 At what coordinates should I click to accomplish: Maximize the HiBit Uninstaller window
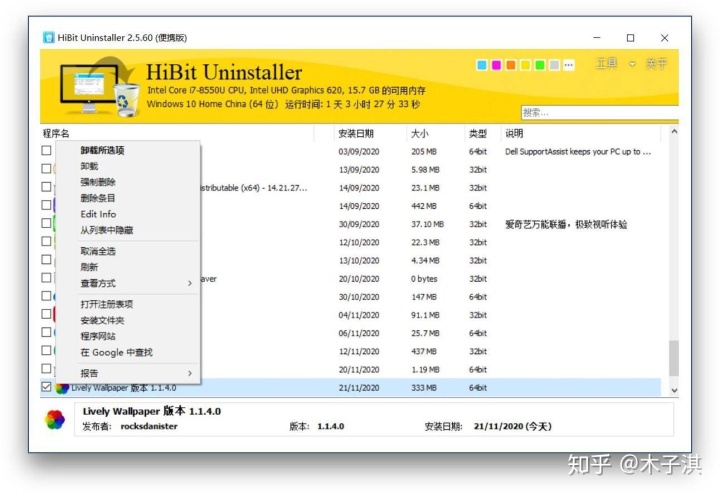(x=630, y=38)
